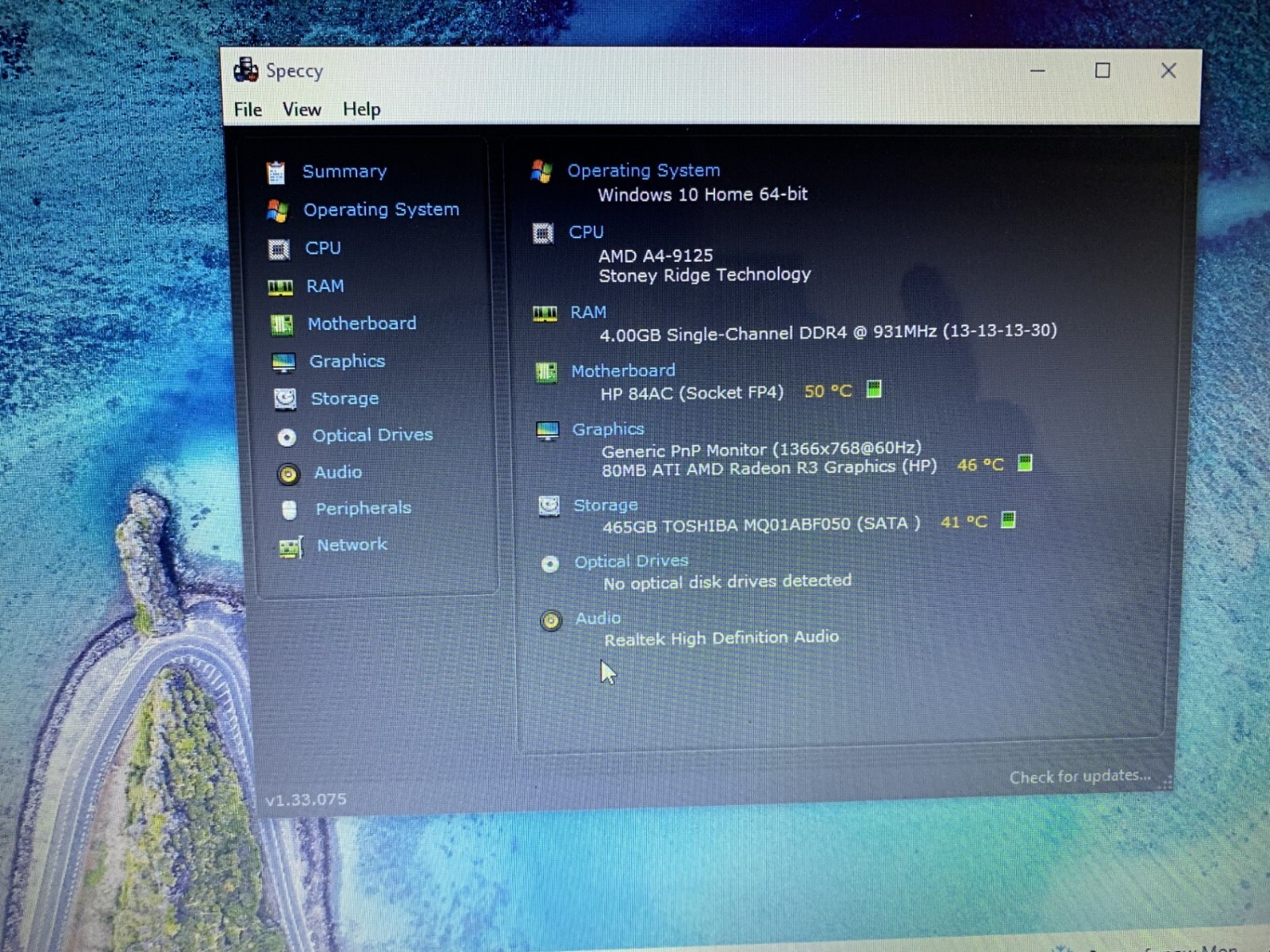The image size is (1270, 952).
Task: Click the Speccy app icon in title bar
Action: point(246,70)
